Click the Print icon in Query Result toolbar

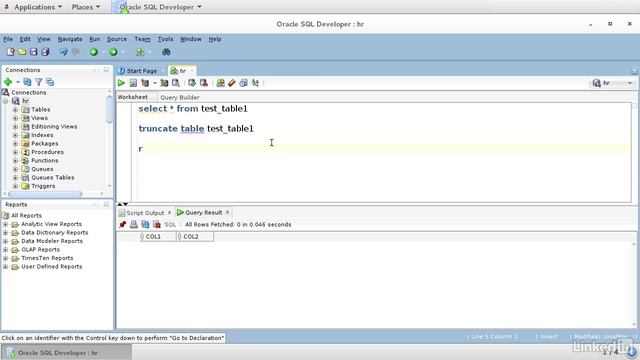point(133,224)
